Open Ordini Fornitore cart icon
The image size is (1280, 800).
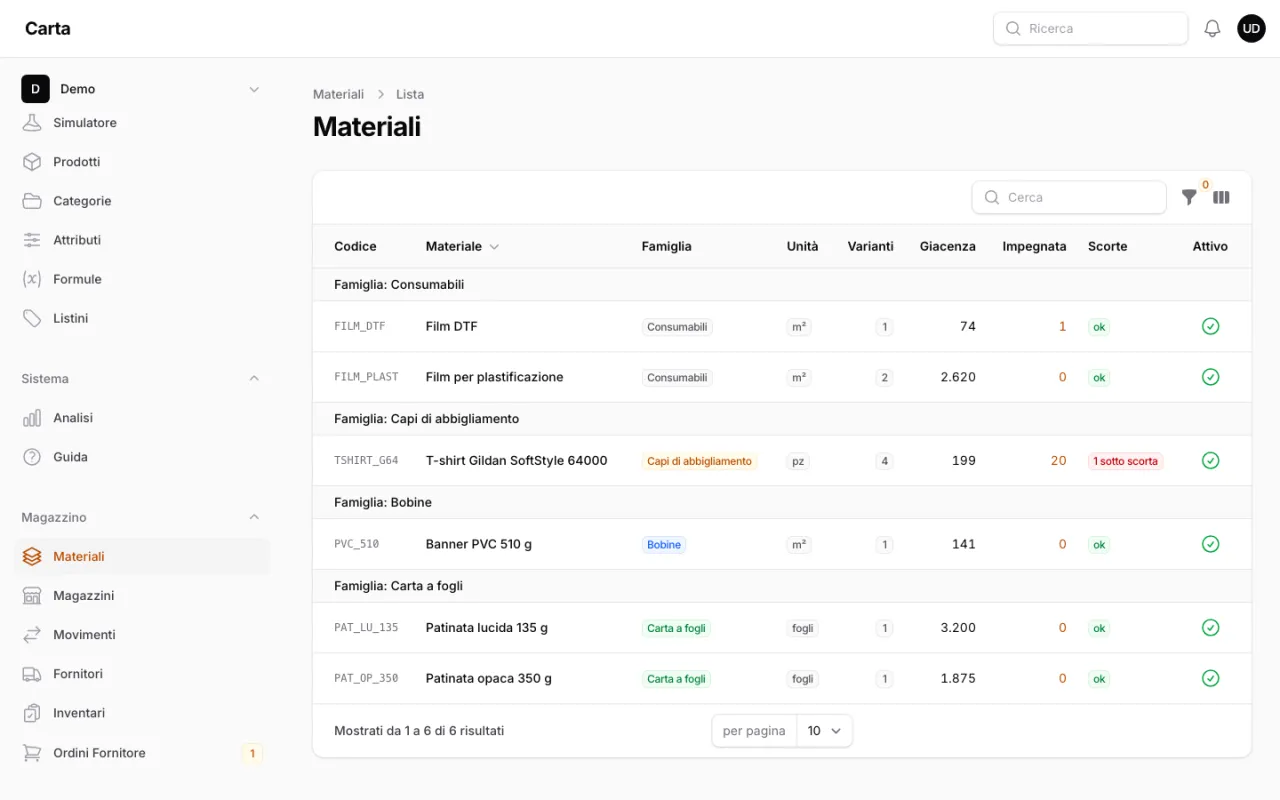pos(32,753)
